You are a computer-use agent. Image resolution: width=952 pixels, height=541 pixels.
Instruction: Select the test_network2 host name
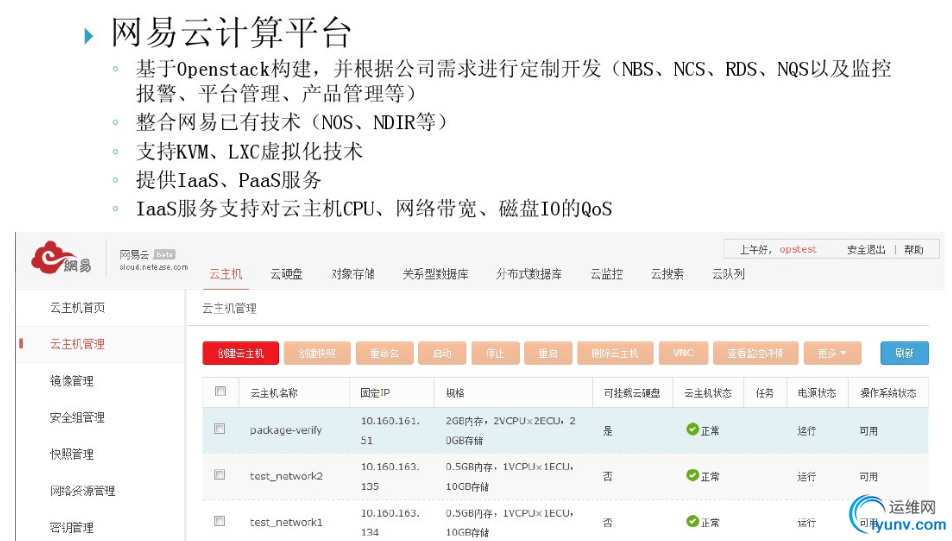point(286,476)
